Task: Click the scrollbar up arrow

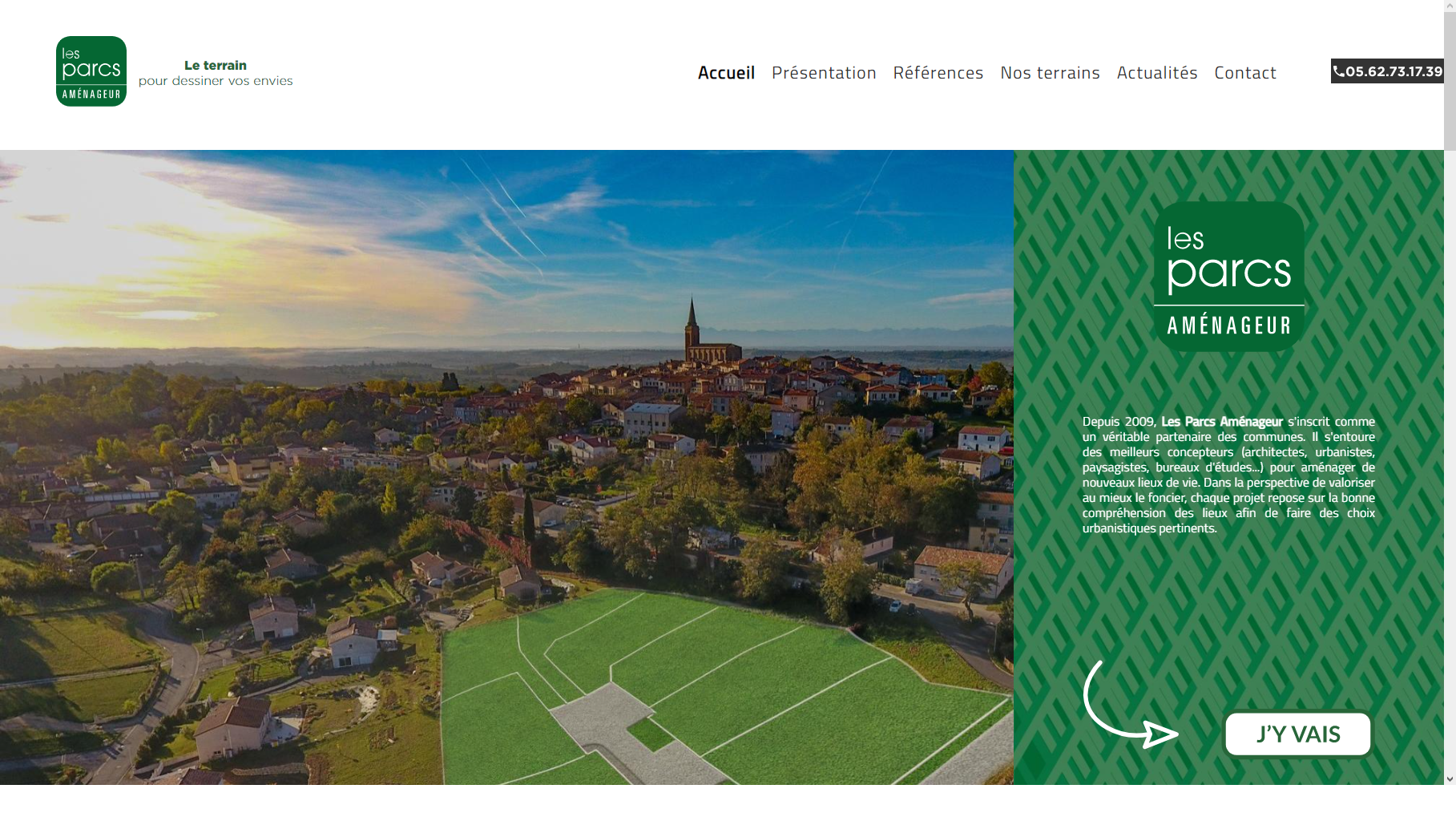Action: (x=1449, y=6)
